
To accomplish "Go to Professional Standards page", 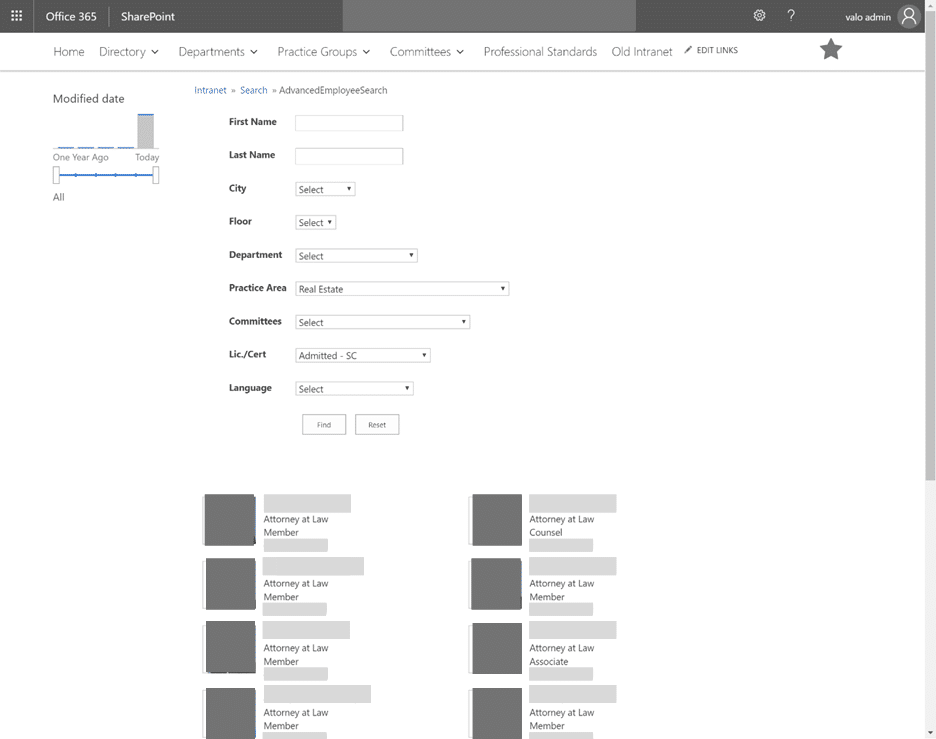I will point(540,52).
